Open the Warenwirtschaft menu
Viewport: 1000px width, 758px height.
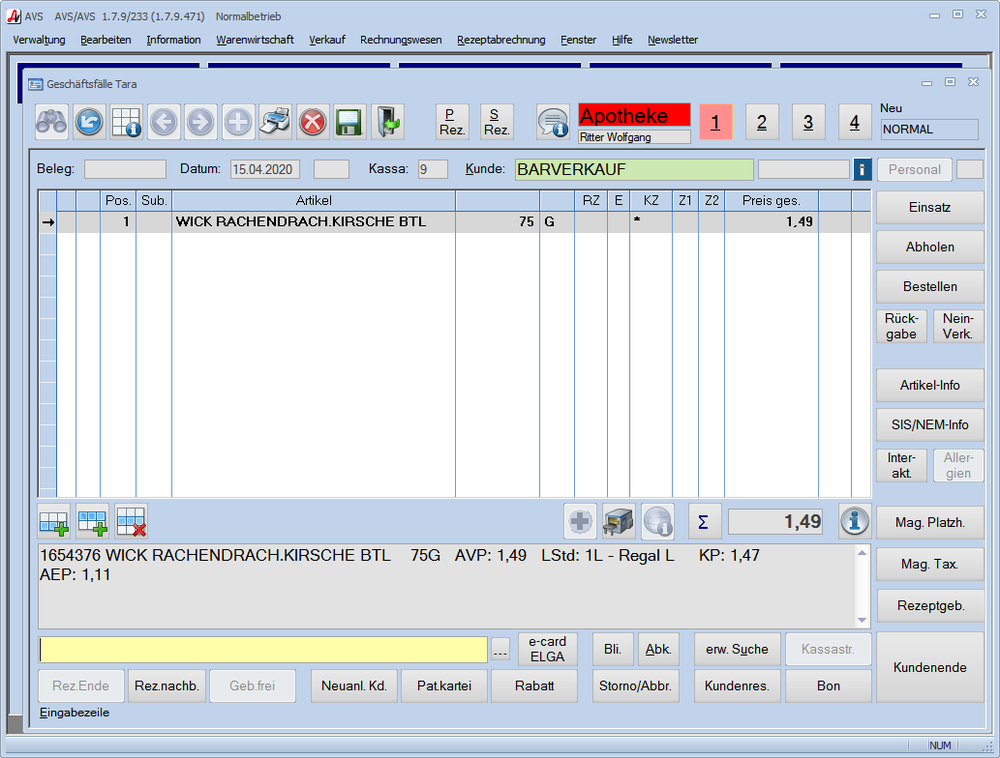coord(255,40)
